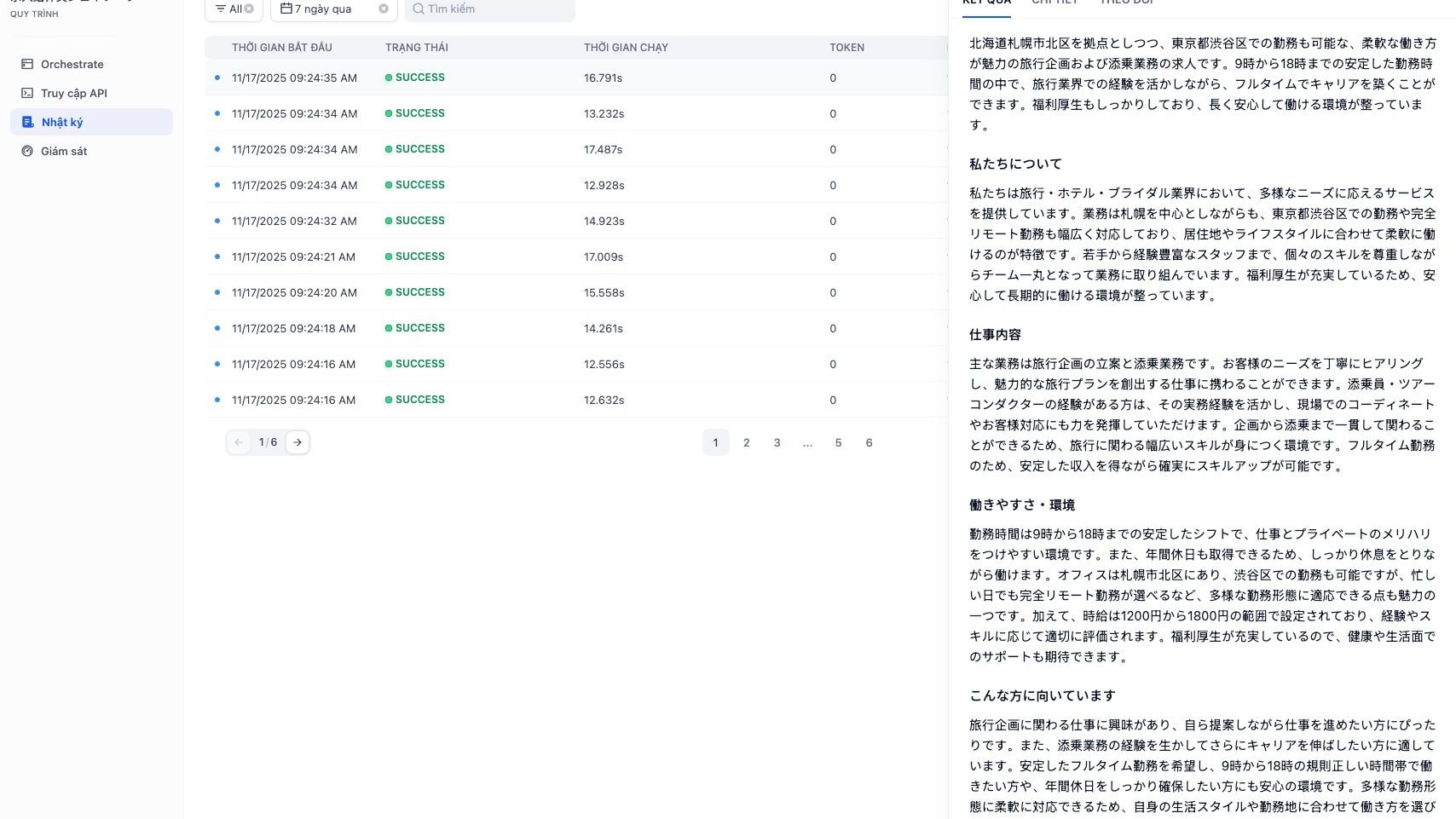Image resolution: width=1456 pixels, height=819 pixels.
Task: Click the green SUCCESS status dot on first row
Action: coord(390,78)
